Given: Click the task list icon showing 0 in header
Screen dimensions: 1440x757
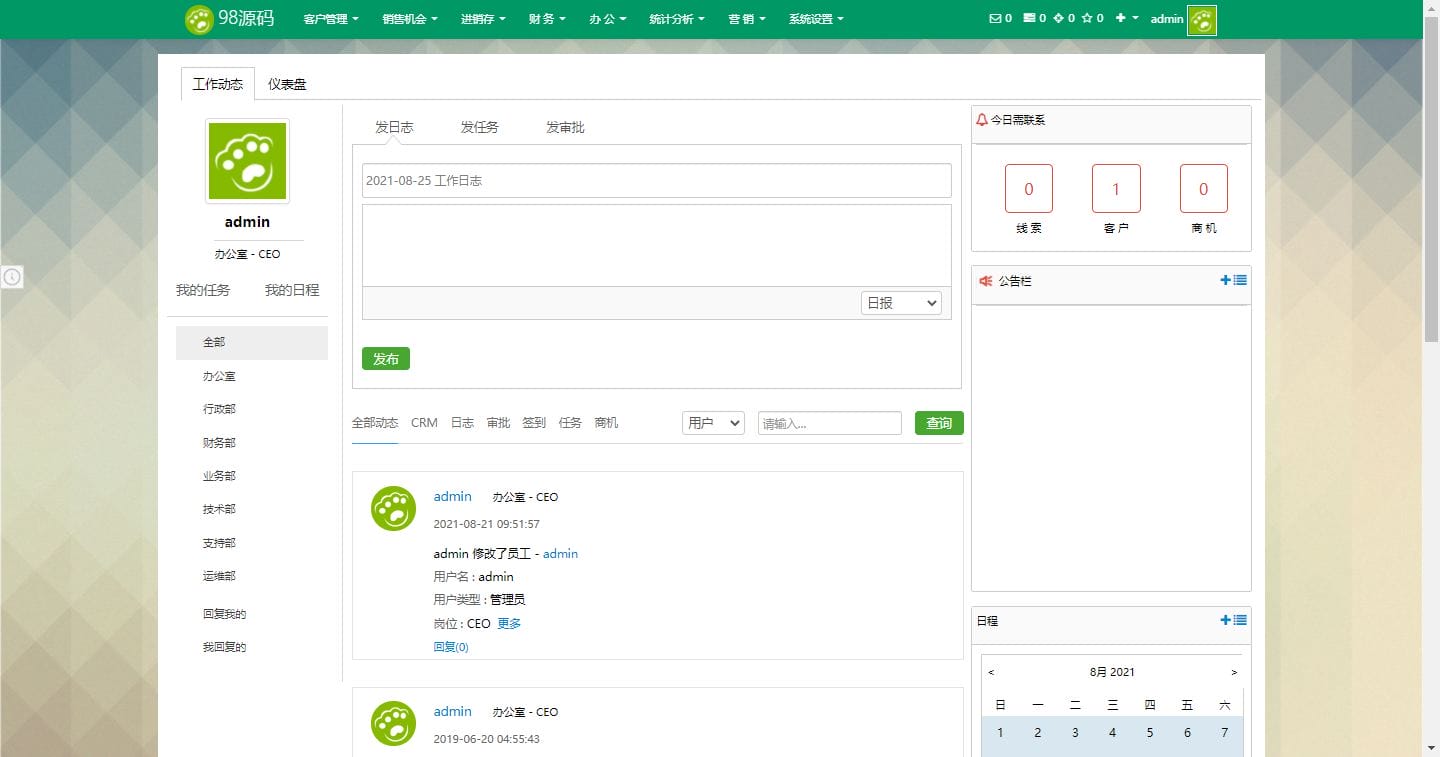Looking at the screenshot, I should (x=1029, y=18).
